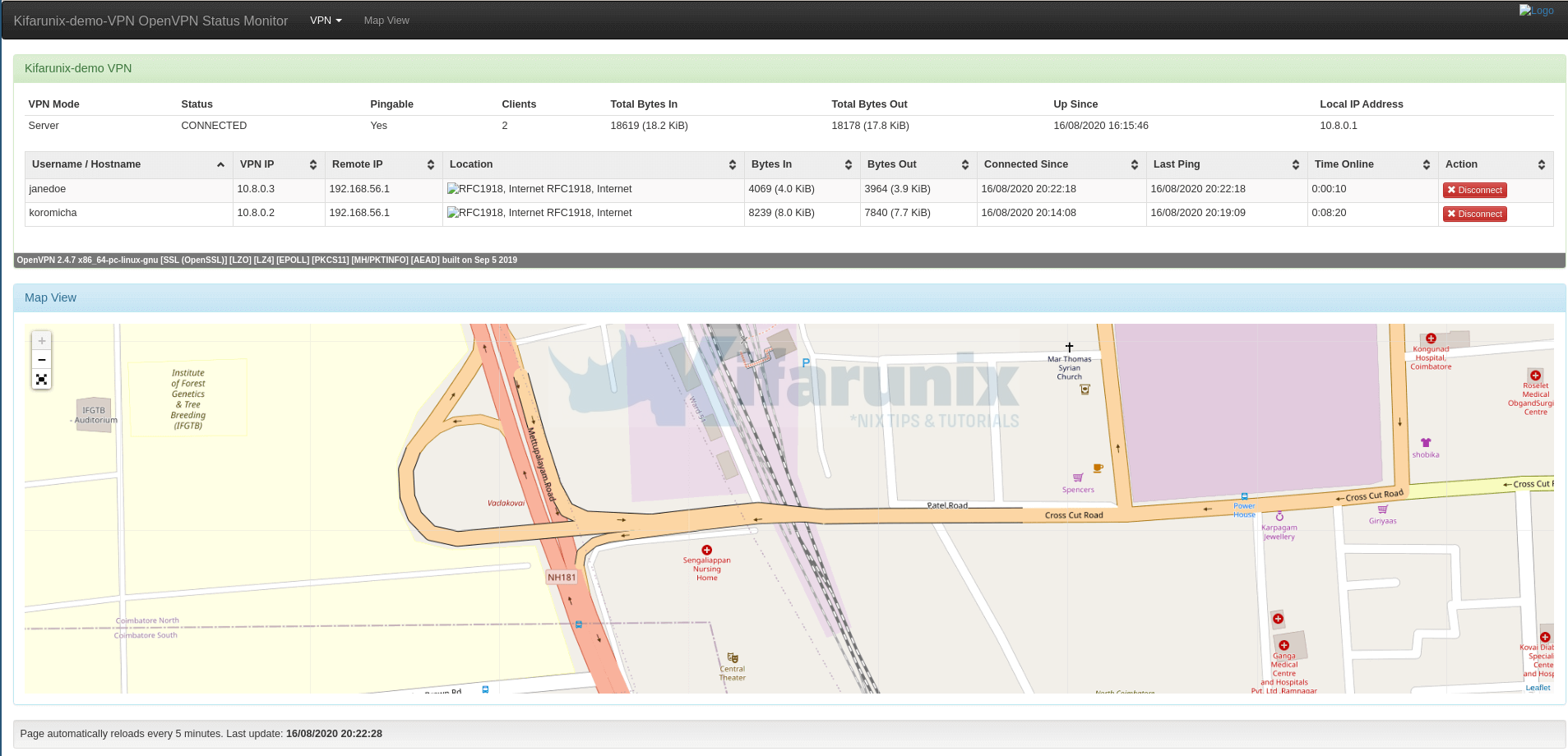Zoom in on the map
1568x756 pixels.
(41, 341)
